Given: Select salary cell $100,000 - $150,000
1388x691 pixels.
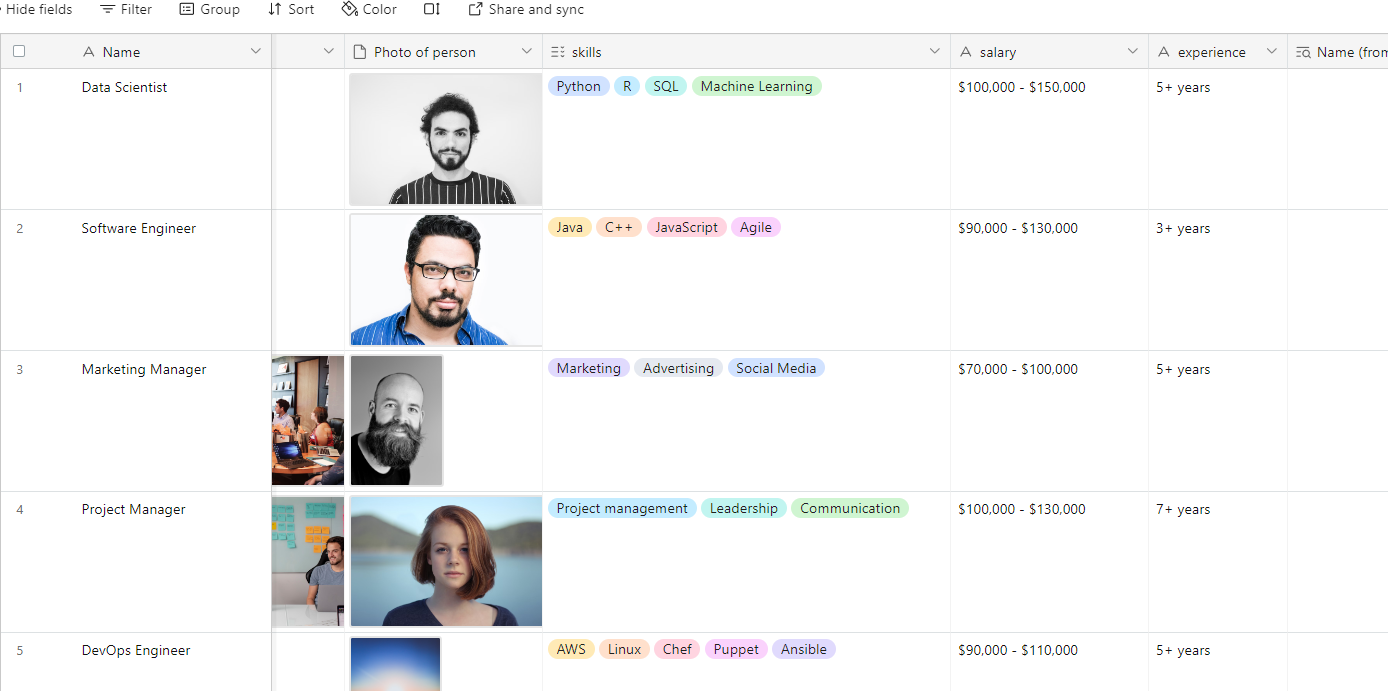Looking at the screenshot, I should click(x=1049, y=139).
